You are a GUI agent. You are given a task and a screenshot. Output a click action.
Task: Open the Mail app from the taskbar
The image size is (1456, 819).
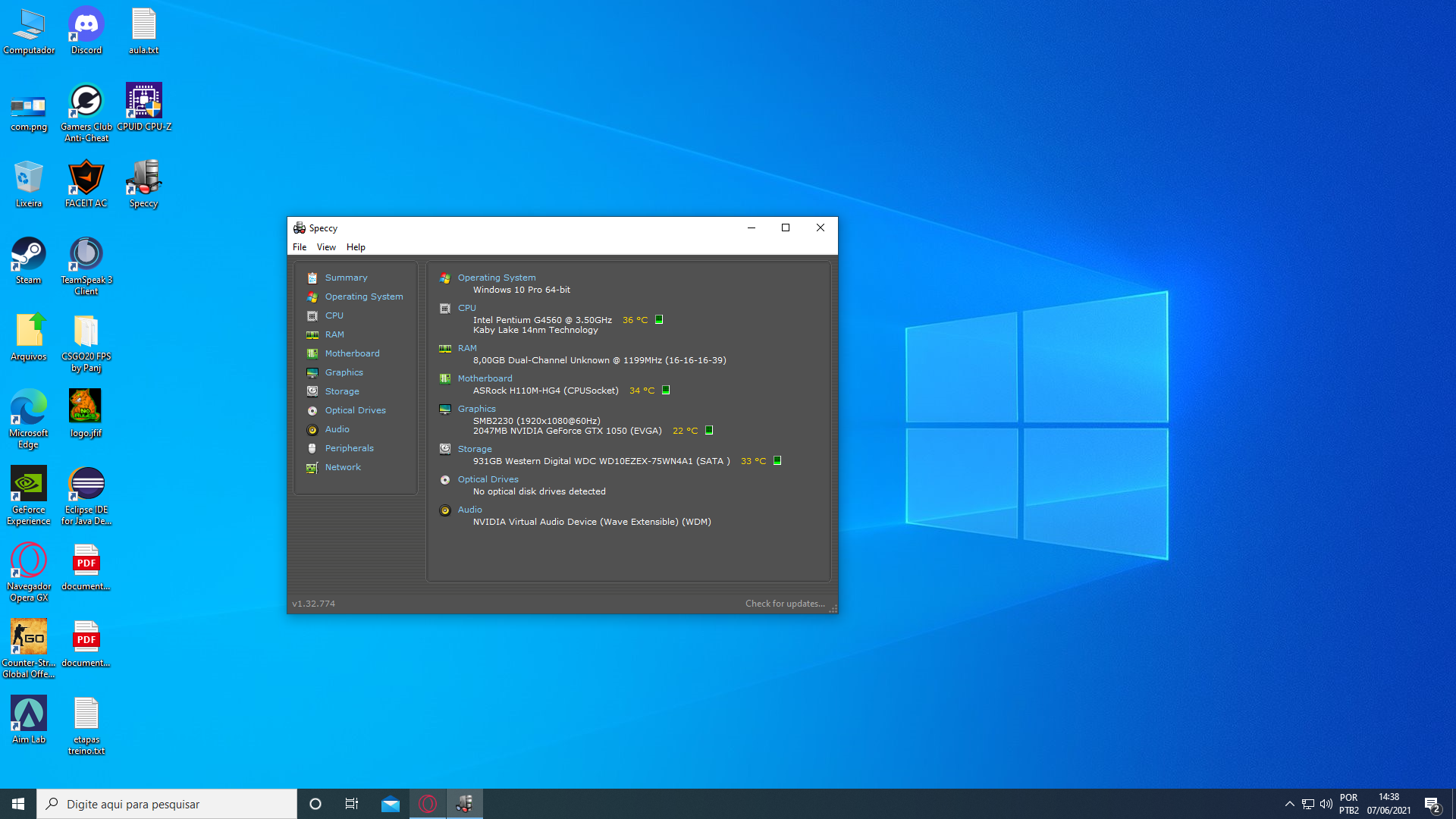(x=391, y=804)
